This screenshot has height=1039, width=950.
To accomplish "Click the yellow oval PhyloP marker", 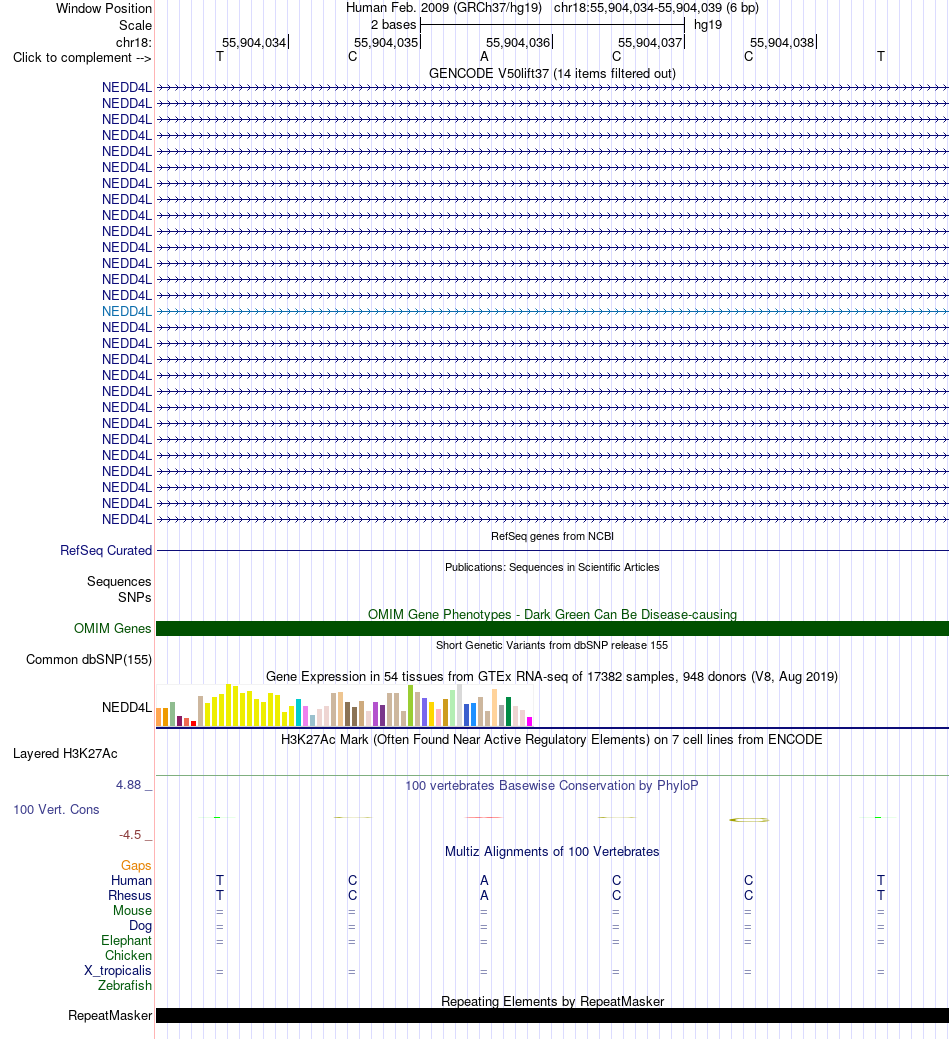I will coord(749,820).
